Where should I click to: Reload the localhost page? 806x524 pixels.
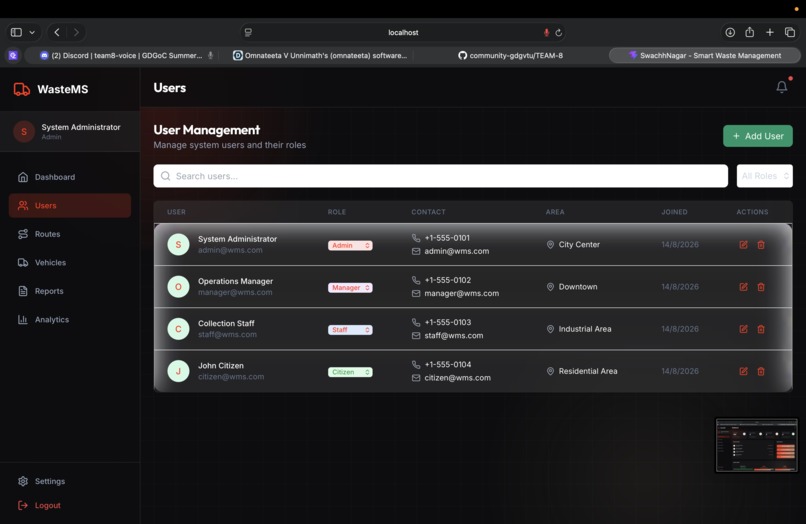pyautogui.click(x=559, y=32)
